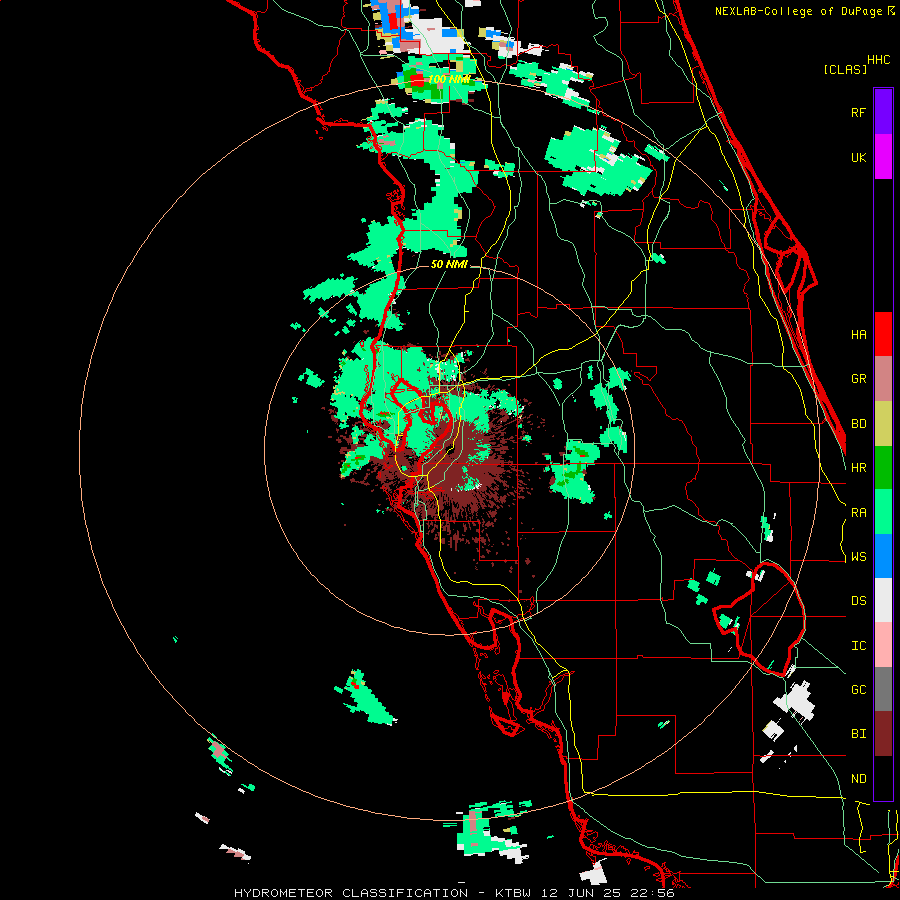The height and width of the screenshot is (900, 900).
Task: Click the 'UK' legend label
Action: (x=858, y=157)
